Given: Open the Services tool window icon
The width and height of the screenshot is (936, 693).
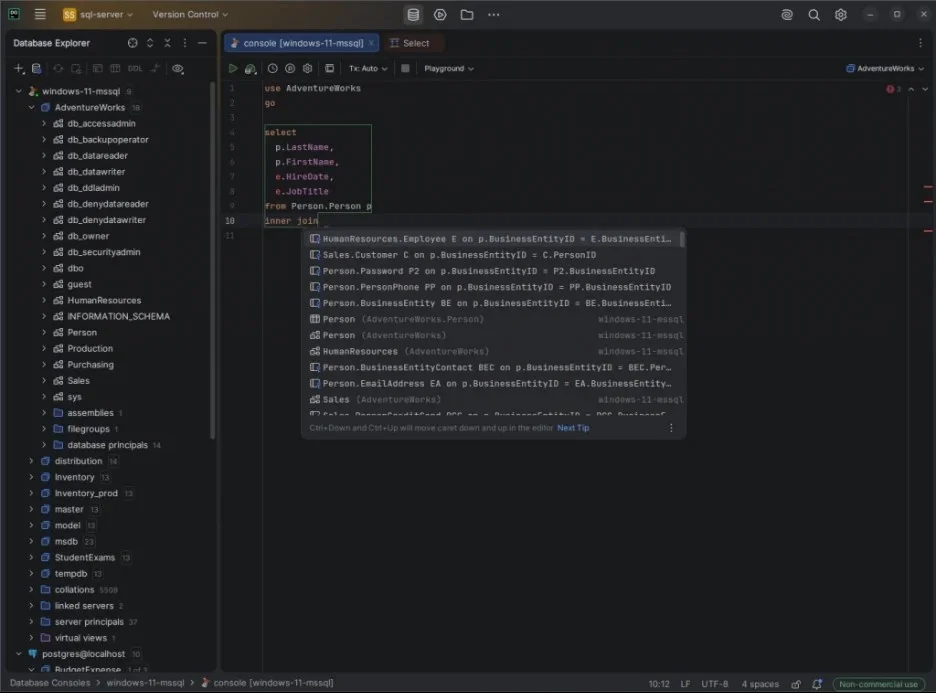Looking at the screenshot, I should pyautogui.click(x=440, y=15).
